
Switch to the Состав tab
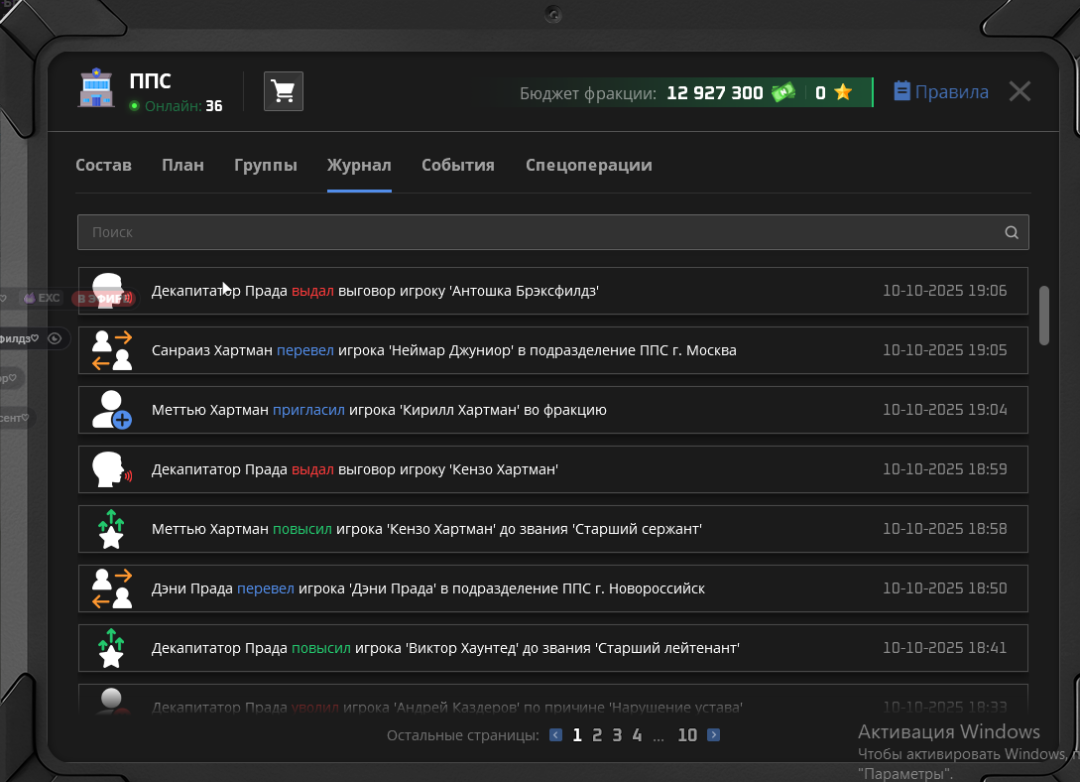(103, 165)
